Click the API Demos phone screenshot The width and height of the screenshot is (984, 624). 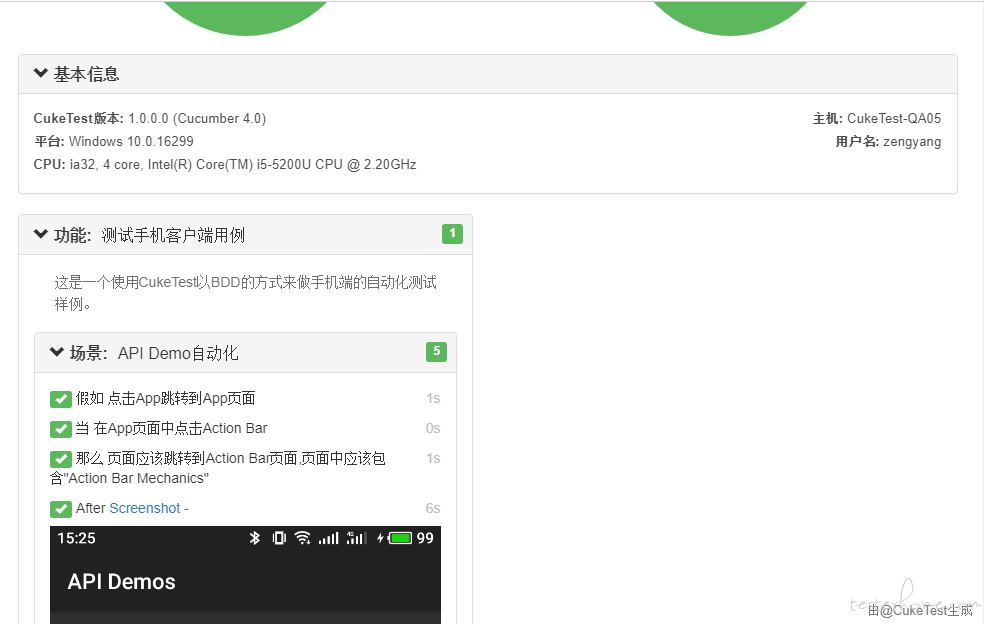coord(245,575)
